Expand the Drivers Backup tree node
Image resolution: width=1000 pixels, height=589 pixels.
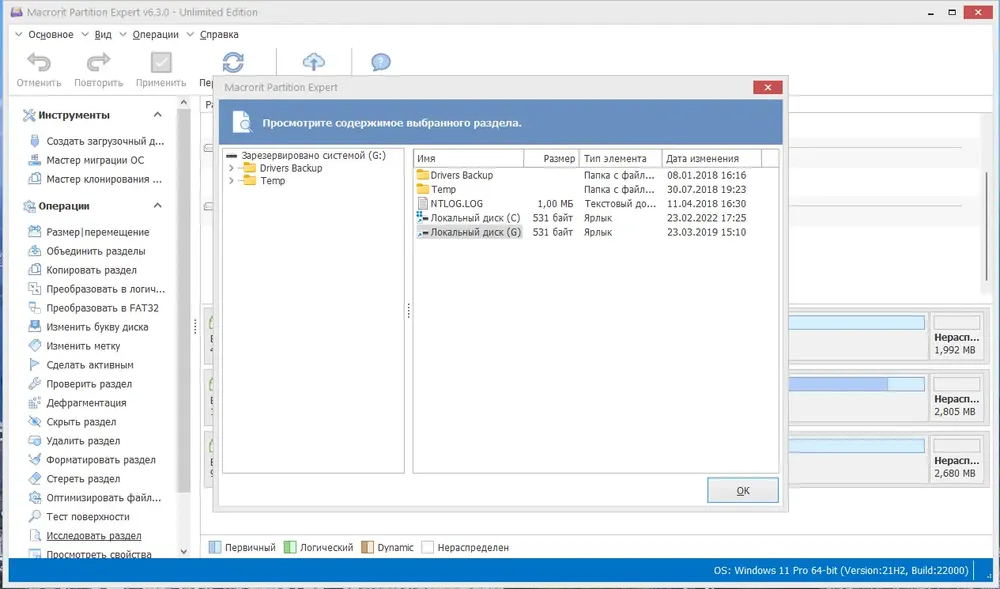coord(231,168)
